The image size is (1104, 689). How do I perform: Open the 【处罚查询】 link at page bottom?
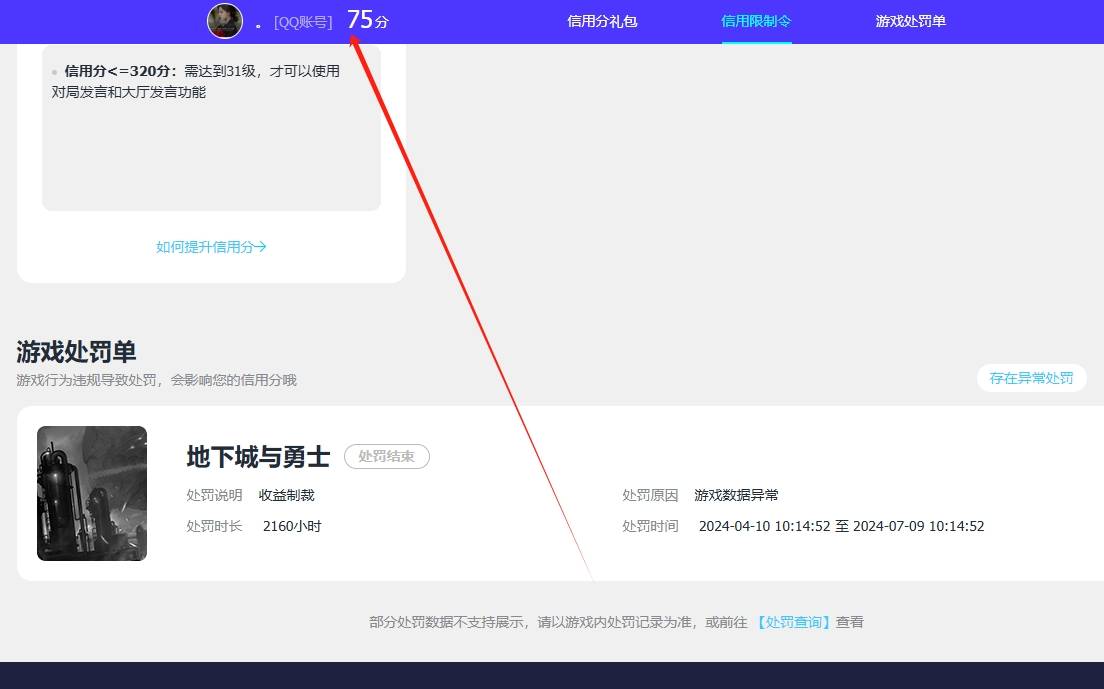[x=793, y=621]
